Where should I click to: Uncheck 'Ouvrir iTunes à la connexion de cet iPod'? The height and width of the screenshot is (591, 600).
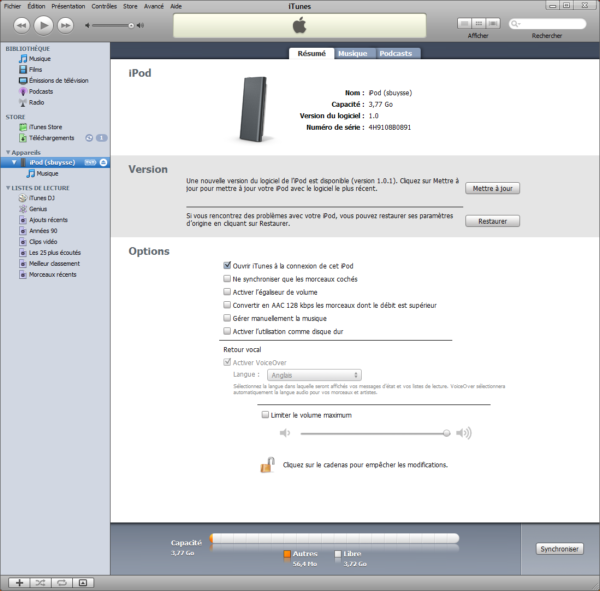pos(226,265)
